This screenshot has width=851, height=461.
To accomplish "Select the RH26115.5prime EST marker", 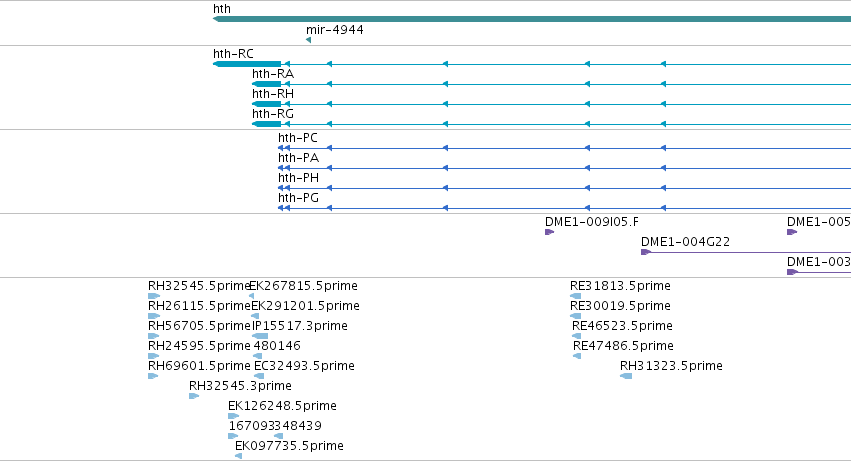I will coord(154,316).
